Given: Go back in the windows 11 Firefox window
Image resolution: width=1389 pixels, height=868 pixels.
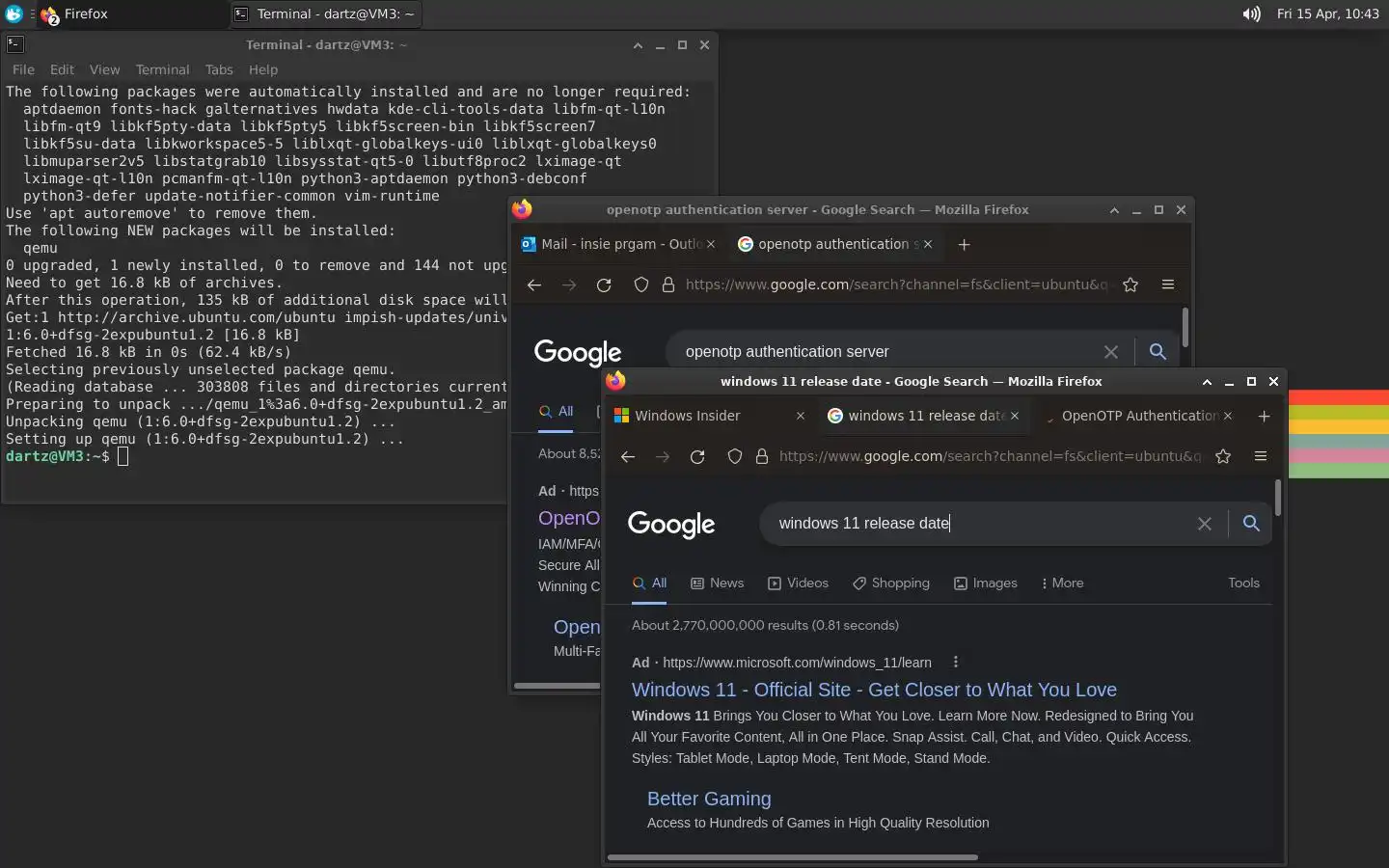Looking at the screenshot, I should click(627, 456).
